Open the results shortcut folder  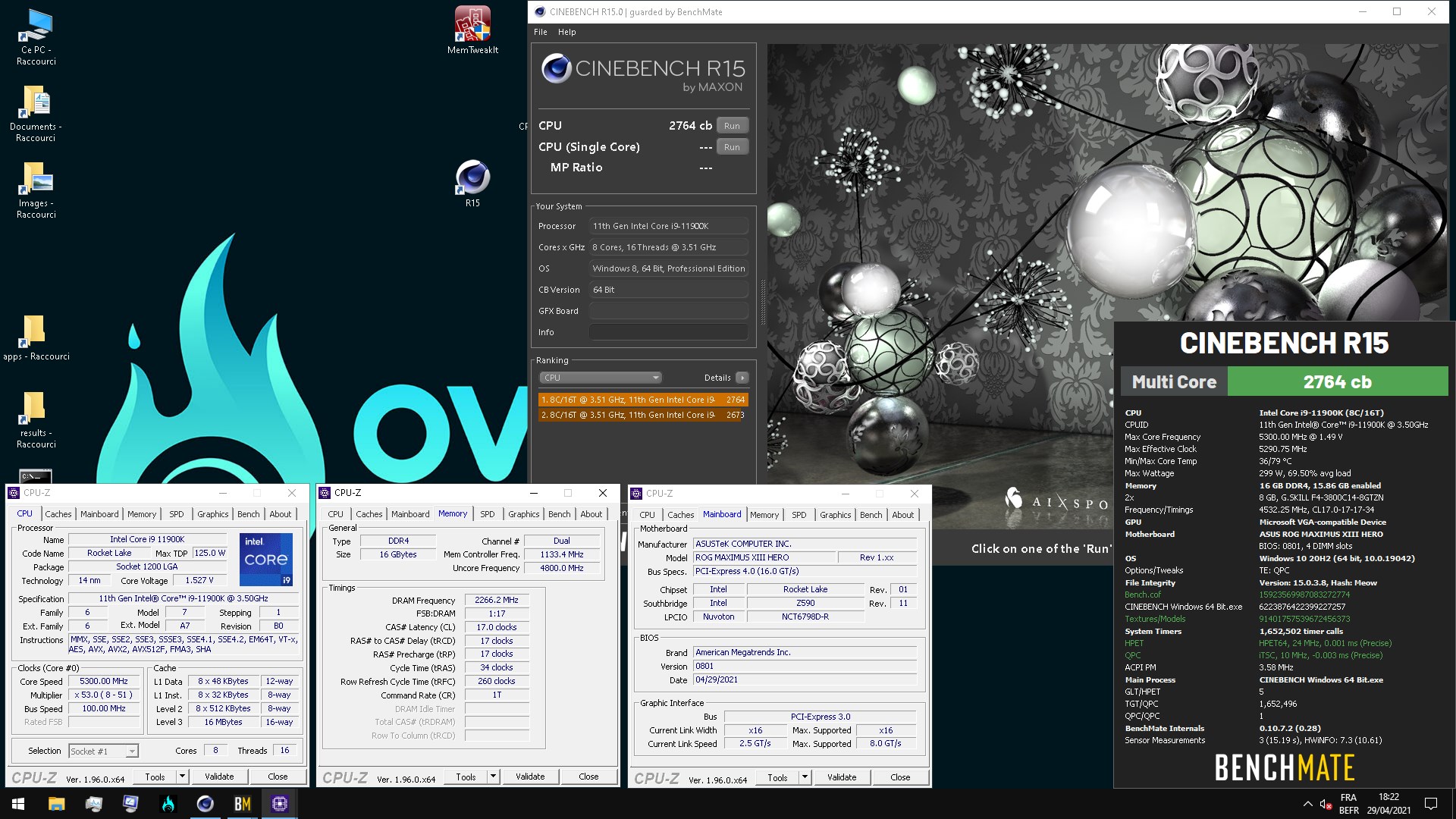pyautogui.click(x=36, y=419)
